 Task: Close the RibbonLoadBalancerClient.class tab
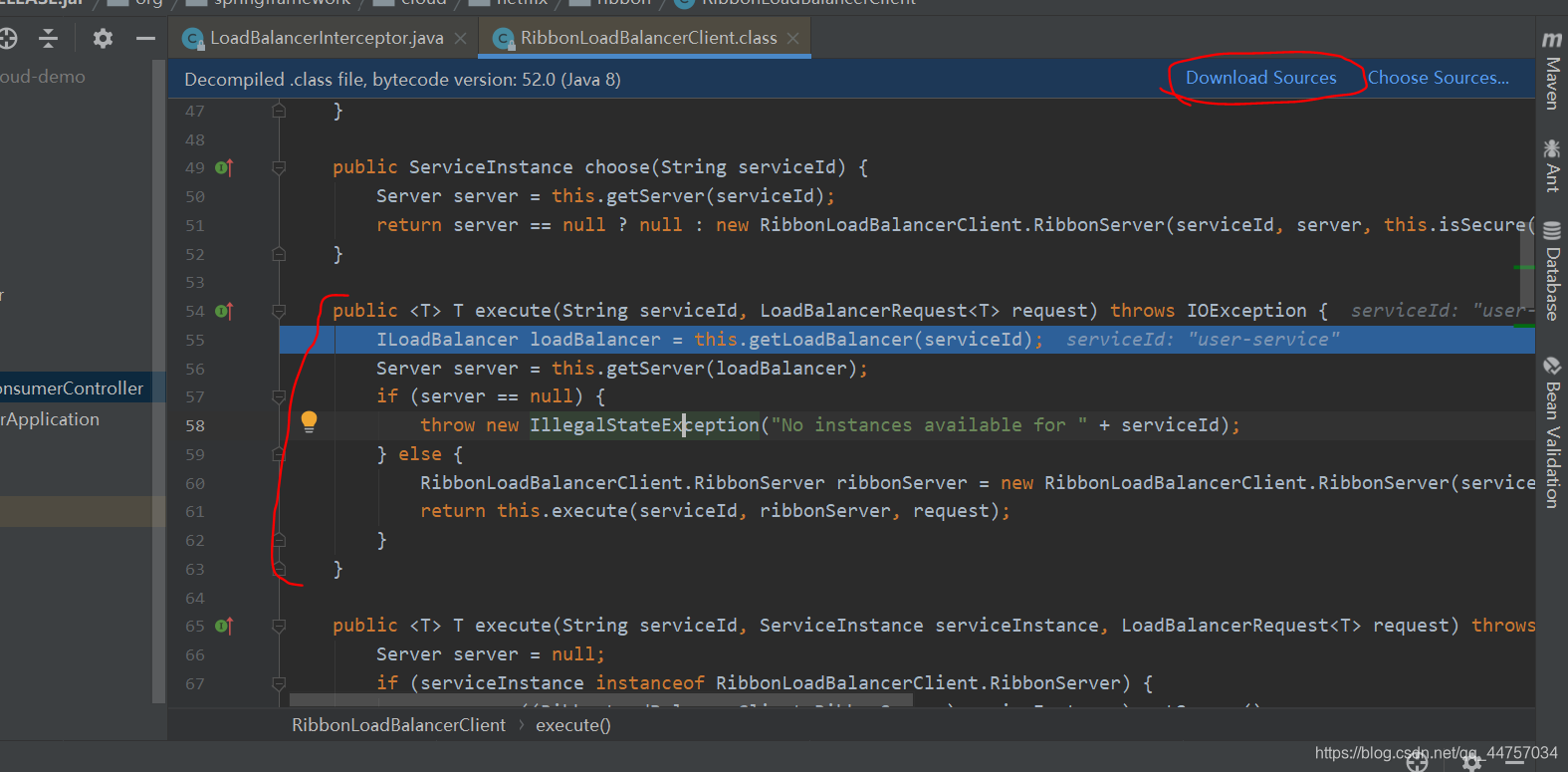point(792,38)
